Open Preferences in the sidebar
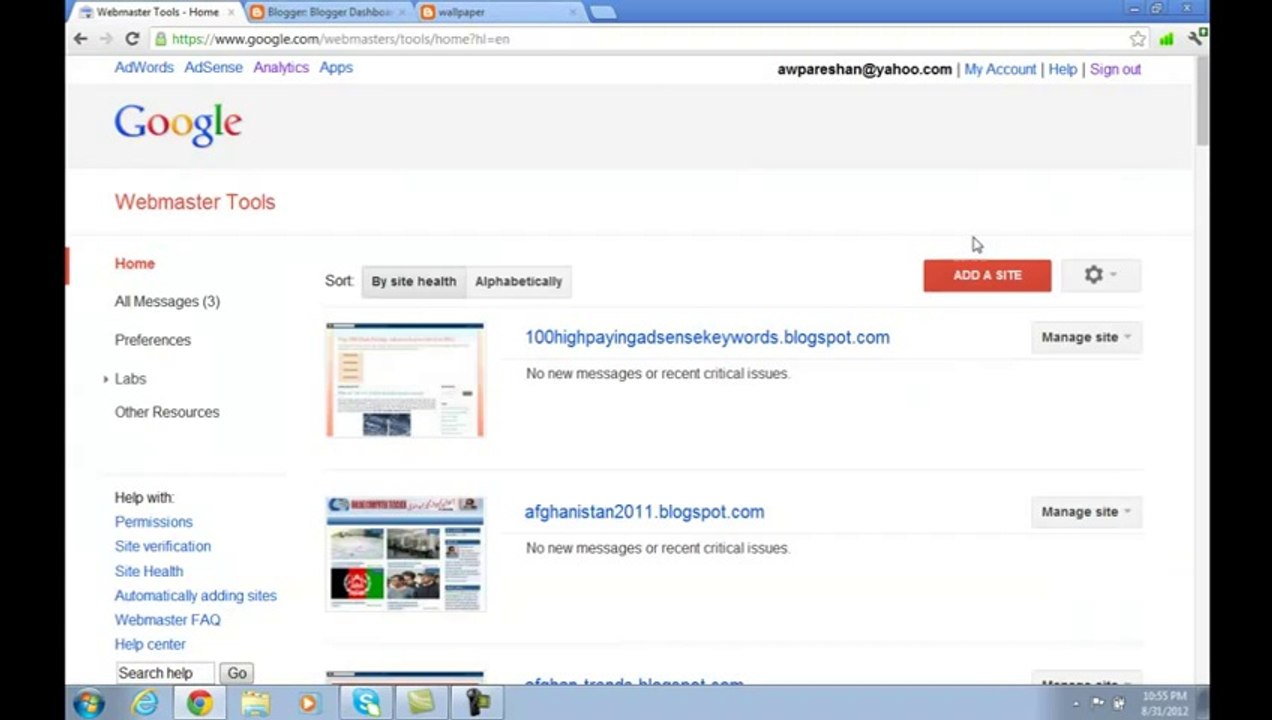 152,340
